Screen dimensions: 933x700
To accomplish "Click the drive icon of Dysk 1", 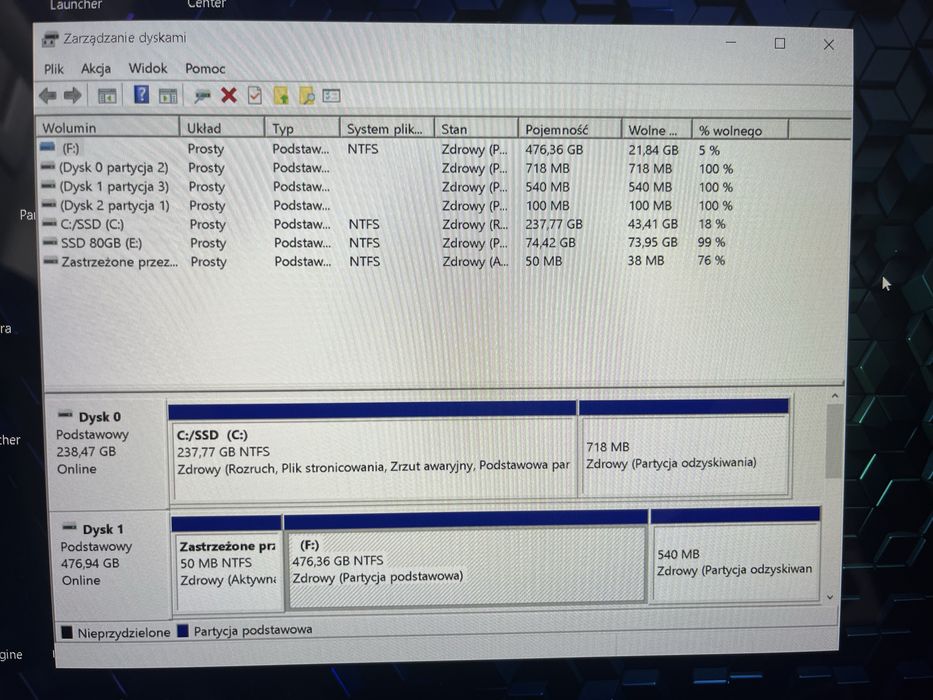I will tap(70, 527).
